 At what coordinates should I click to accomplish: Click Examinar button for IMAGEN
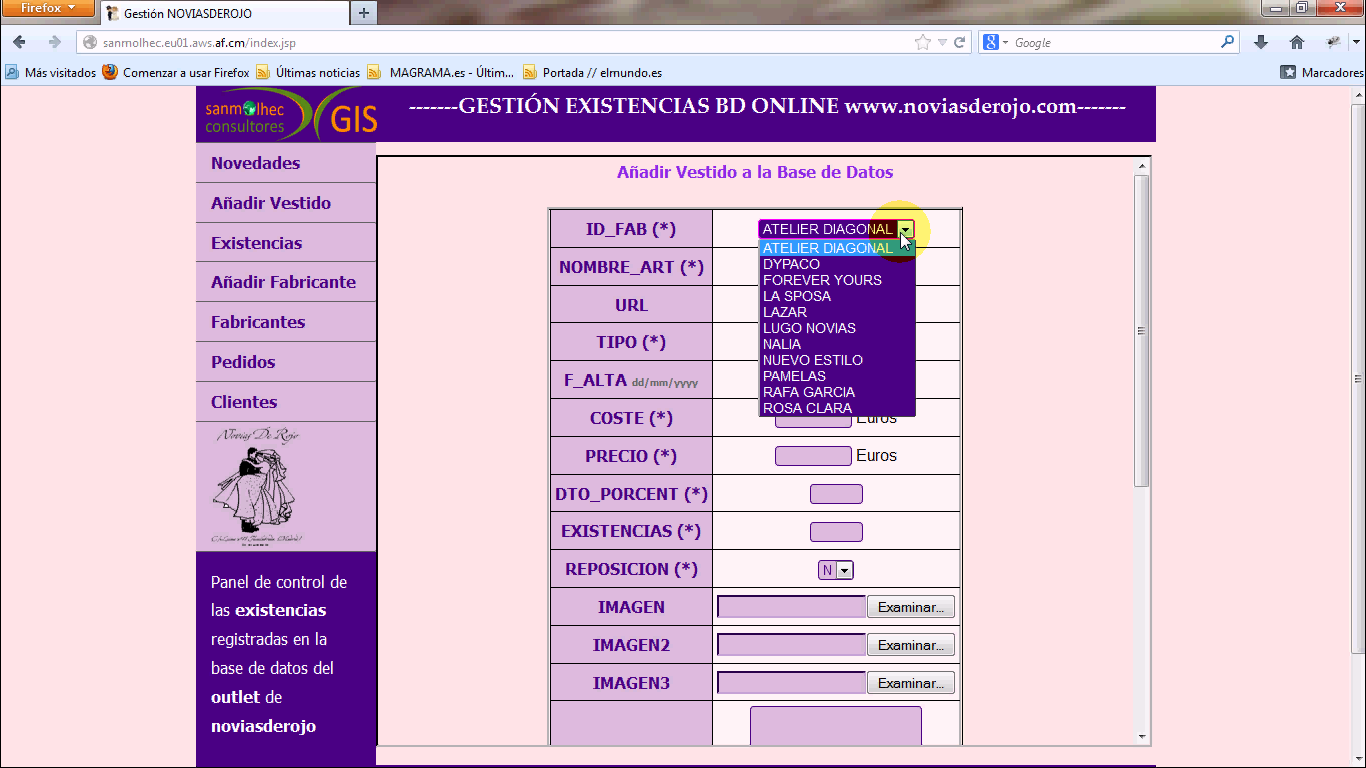tap(910, 607)
